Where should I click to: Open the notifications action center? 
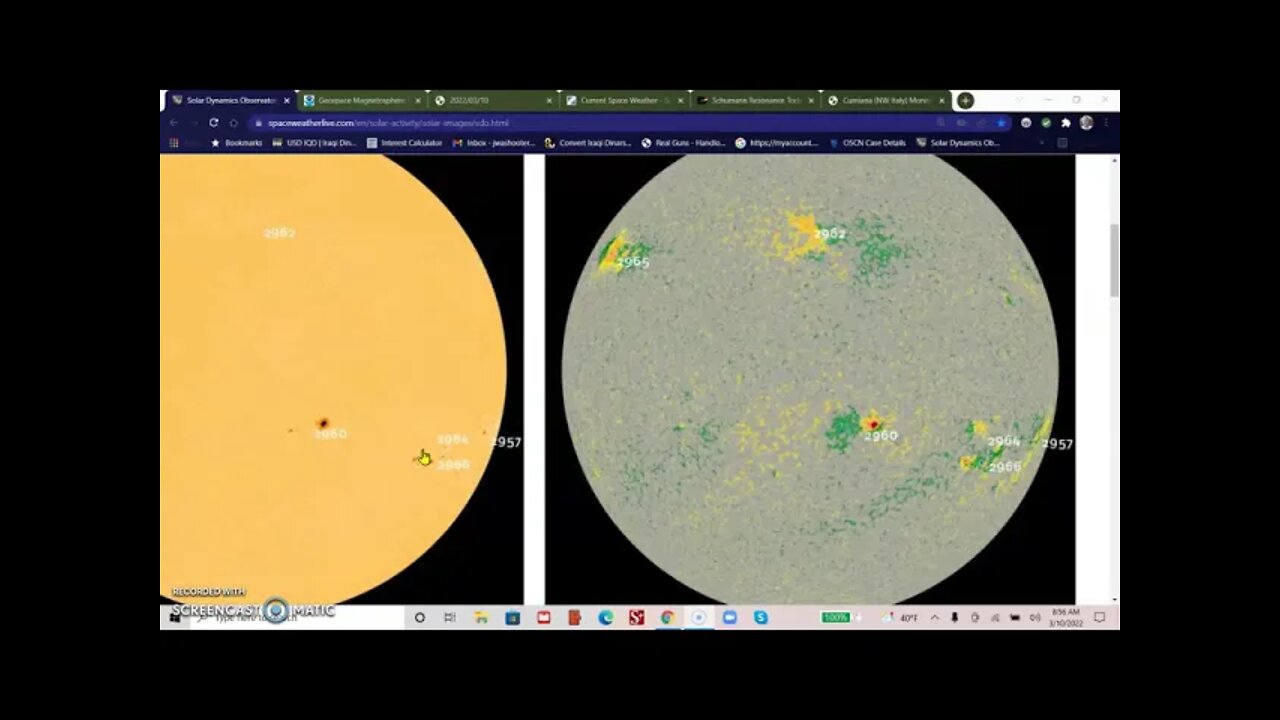[x=1100, y=618]
